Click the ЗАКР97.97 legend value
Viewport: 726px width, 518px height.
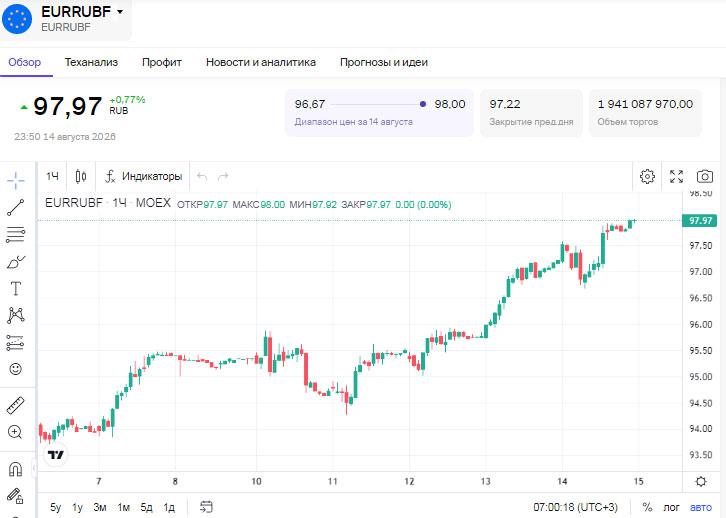point(366,205)
